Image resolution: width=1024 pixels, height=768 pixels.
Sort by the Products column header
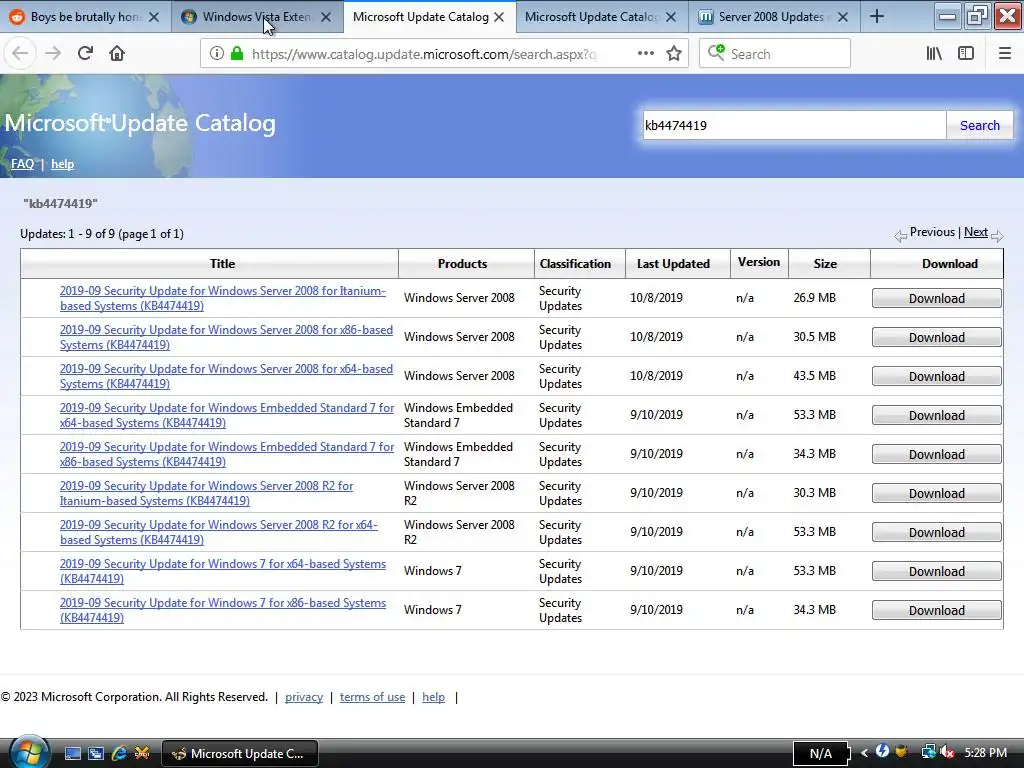pos(462,264)
